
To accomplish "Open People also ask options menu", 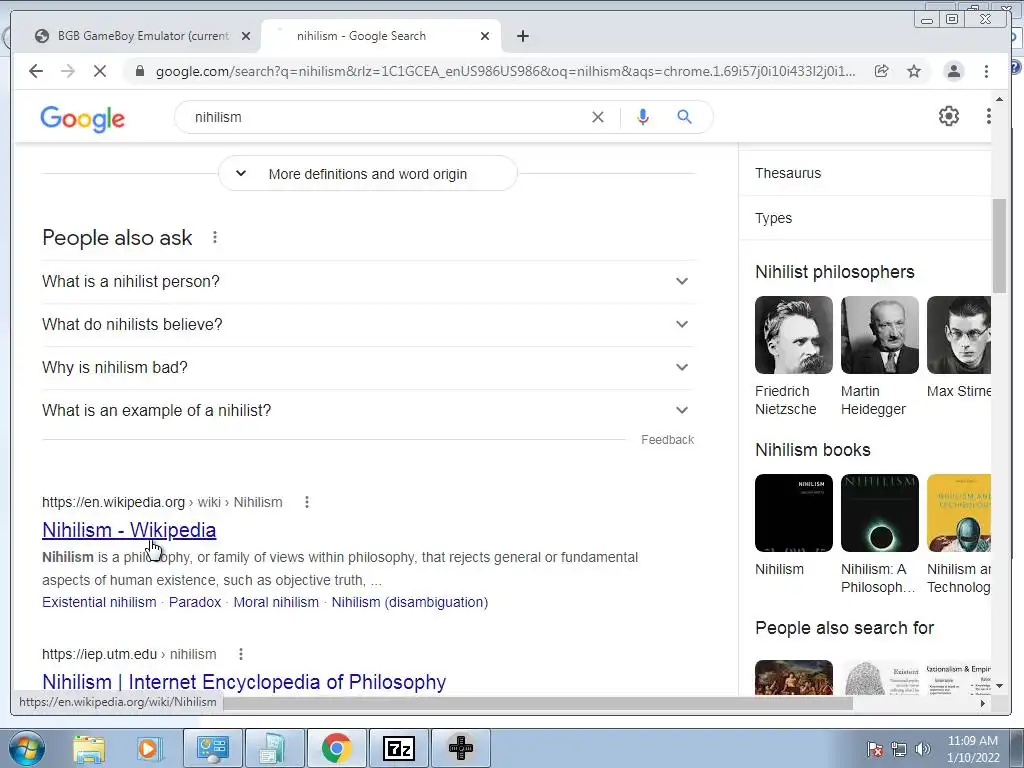I will pyautogui.click(x=215, y=237).
